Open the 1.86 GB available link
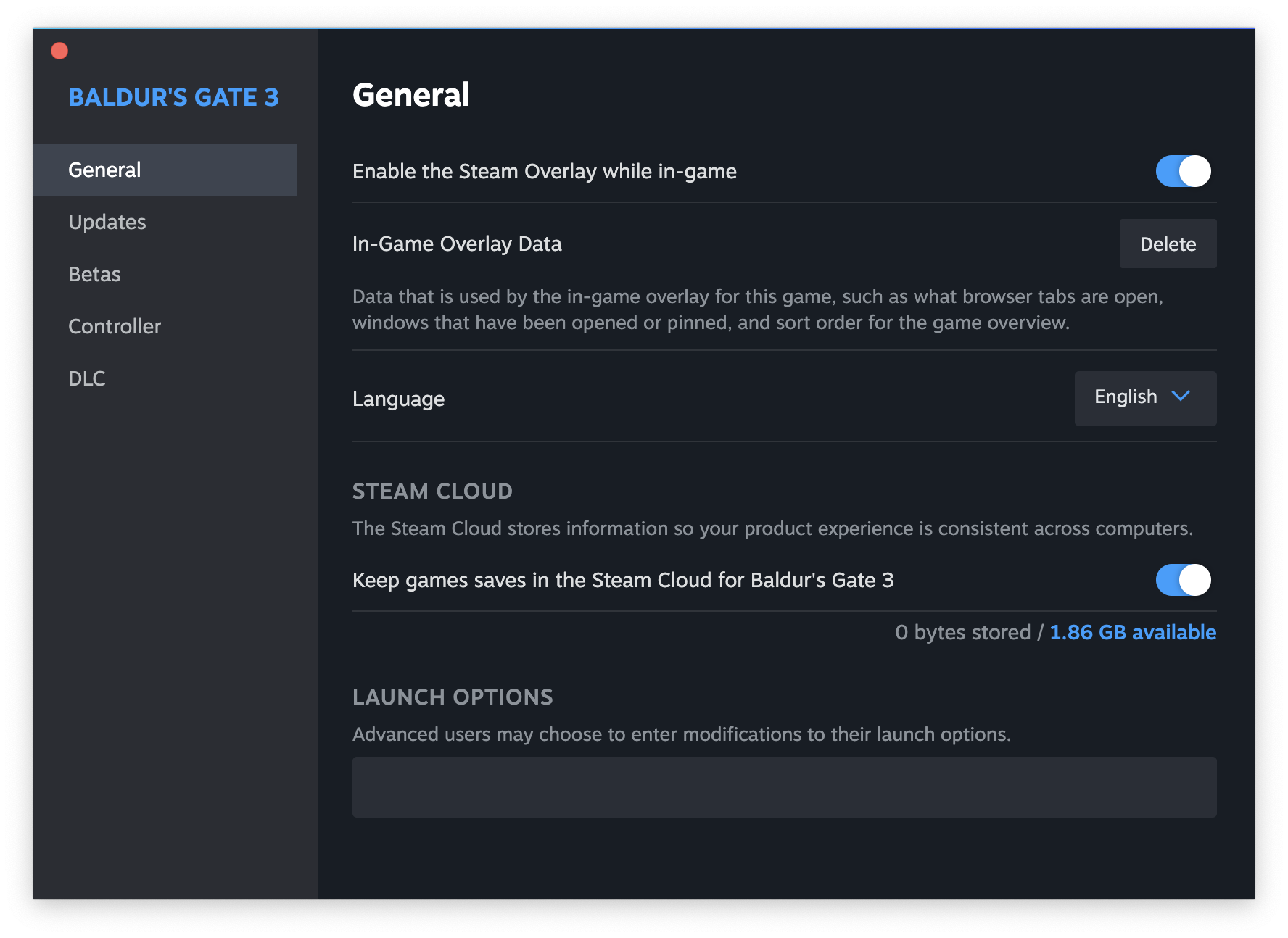 1133,632
